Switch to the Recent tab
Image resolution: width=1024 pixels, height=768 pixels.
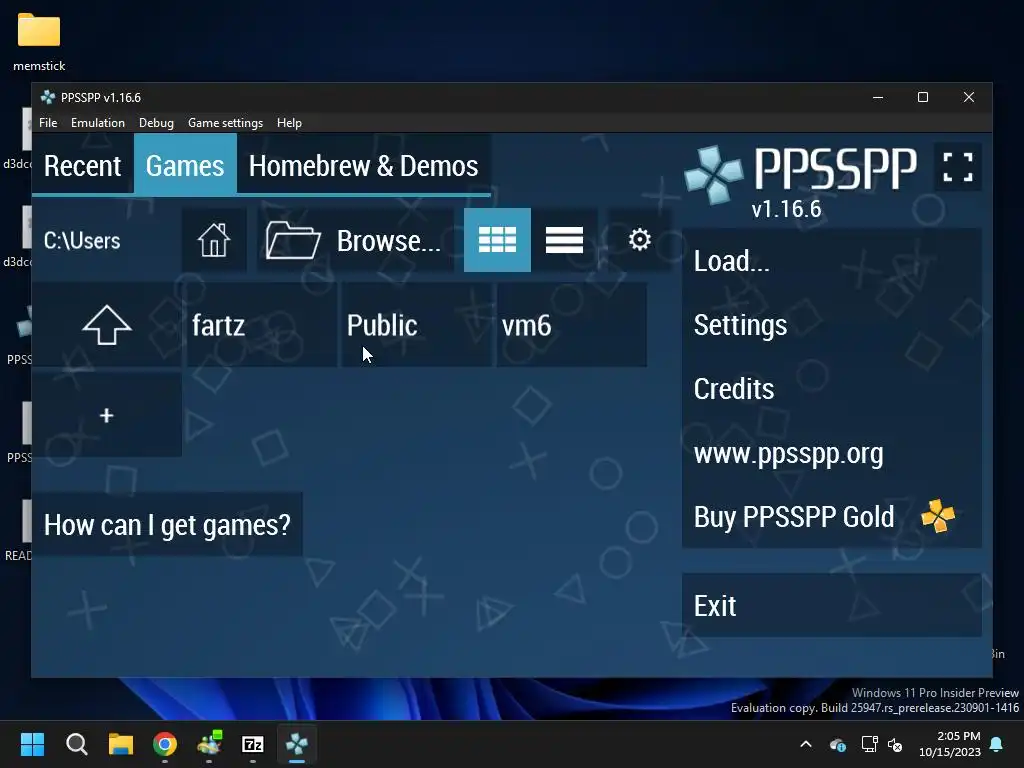[x=82, y=166]
